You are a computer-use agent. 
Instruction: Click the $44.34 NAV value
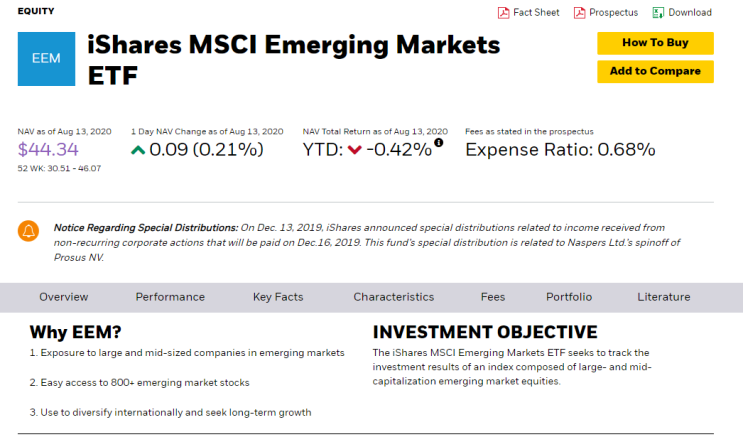[x=48, y=150]
